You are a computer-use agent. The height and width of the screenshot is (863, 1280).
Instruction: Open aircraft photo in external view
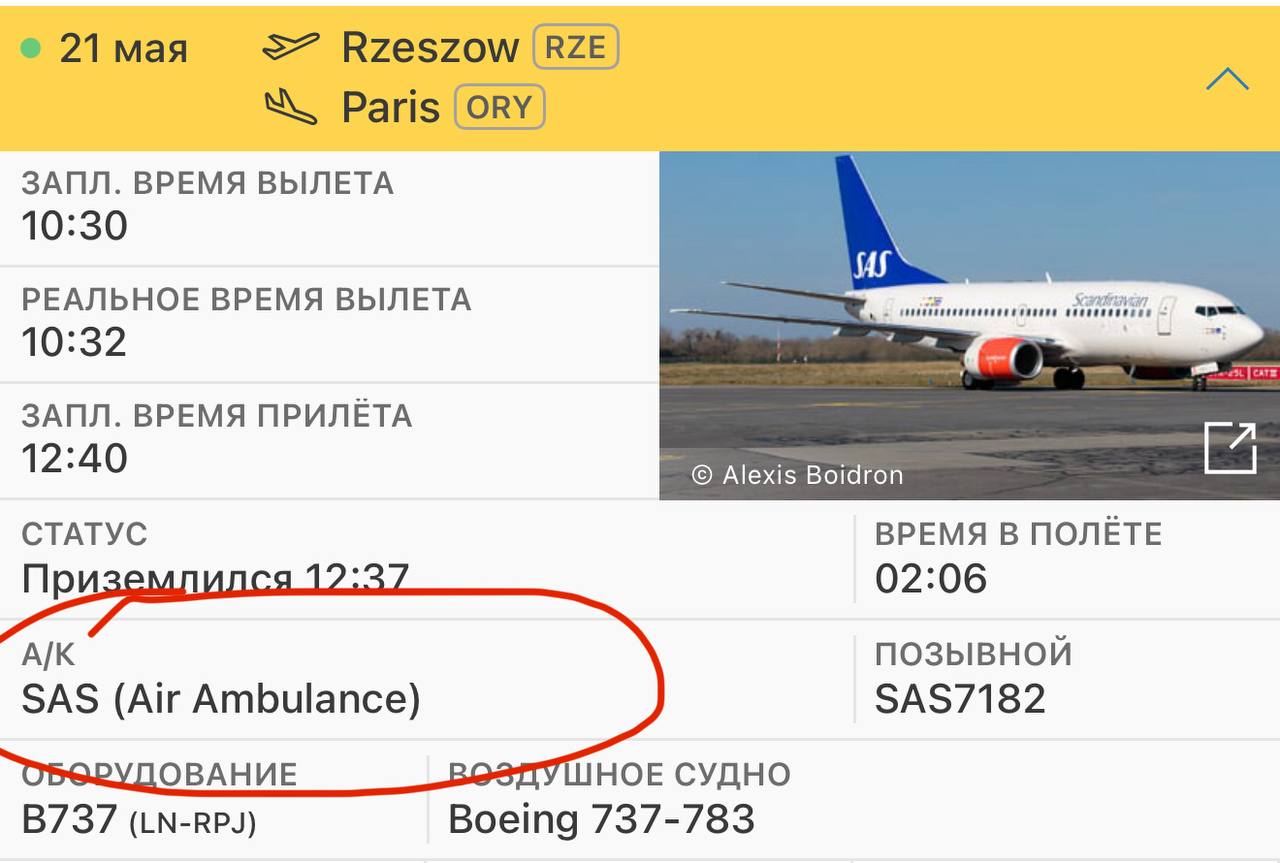click(x=1229, y=448)
